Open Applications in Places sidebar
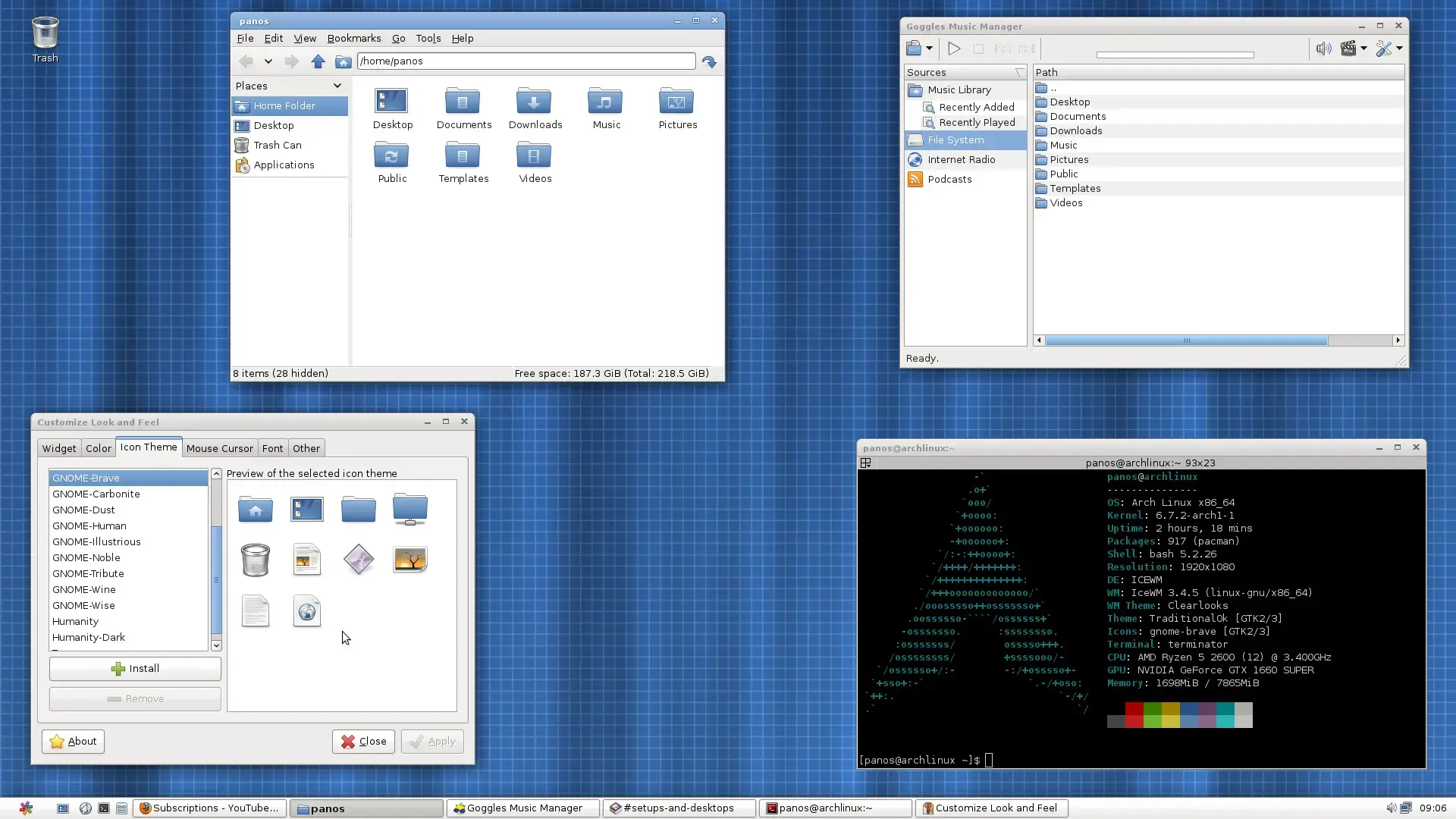This screenshot has height=819, width=1456. point(289,165)
